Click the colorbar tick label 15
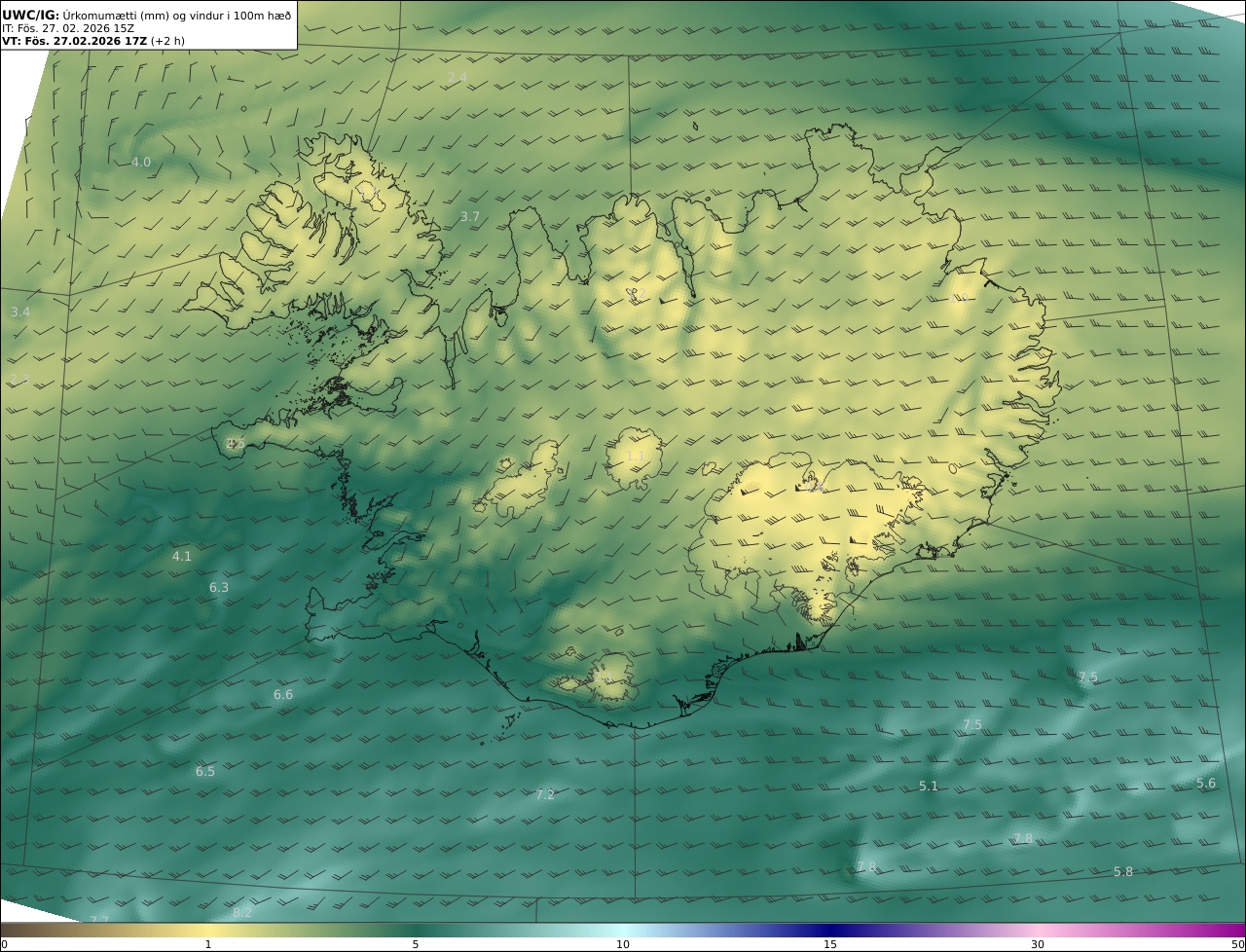This screenshot has width=1246, height=952. pyautogui.click(x=830, y=944)
